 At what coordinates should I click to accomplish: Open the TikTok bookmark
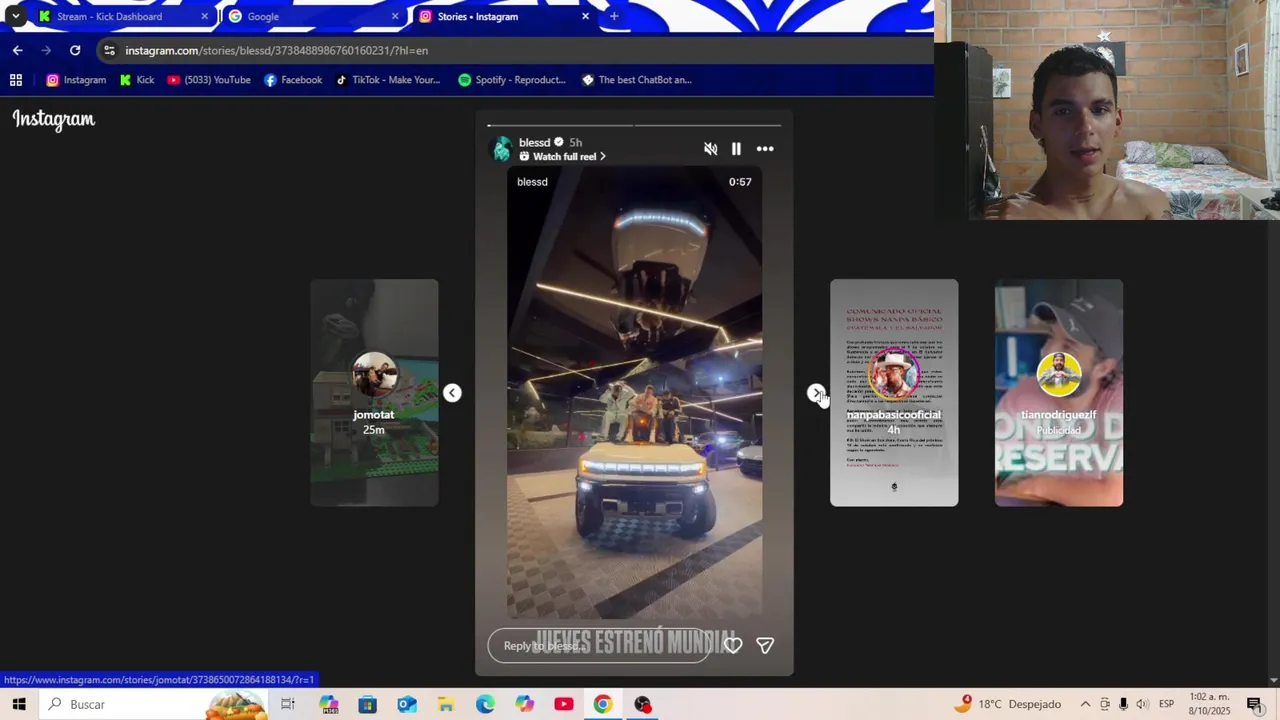click(388, 80)
